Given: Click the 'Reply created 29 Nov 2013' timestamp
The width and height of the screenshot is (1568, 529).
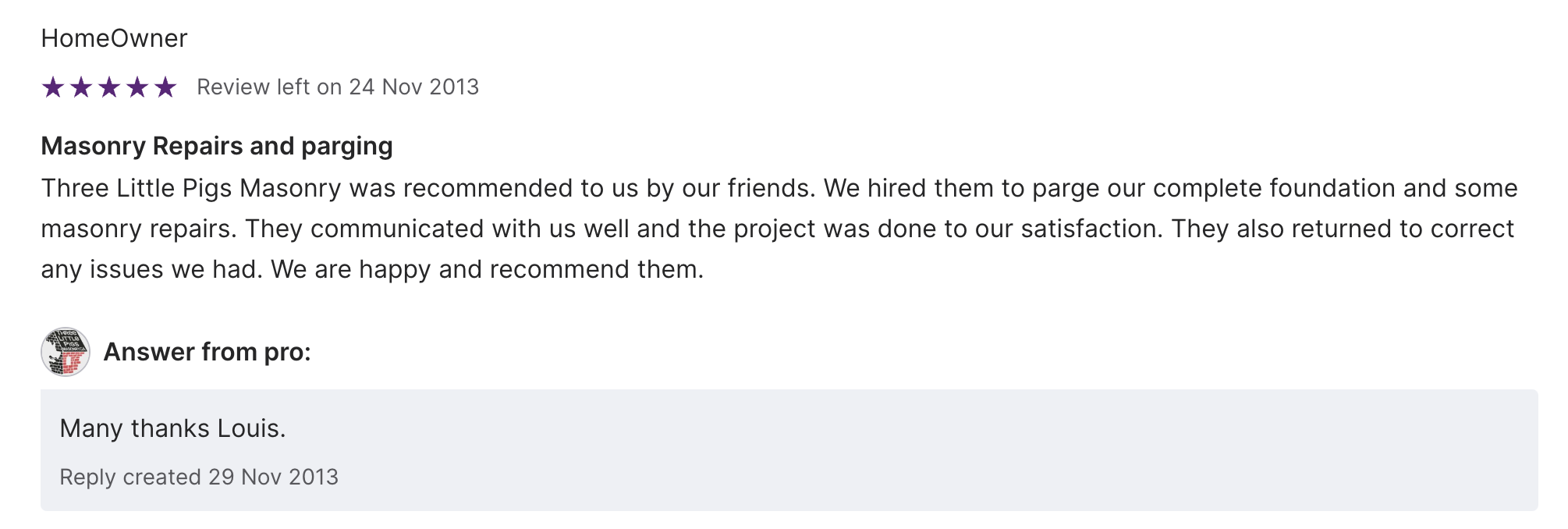Looking at the screenshot, I should (199, 477).
